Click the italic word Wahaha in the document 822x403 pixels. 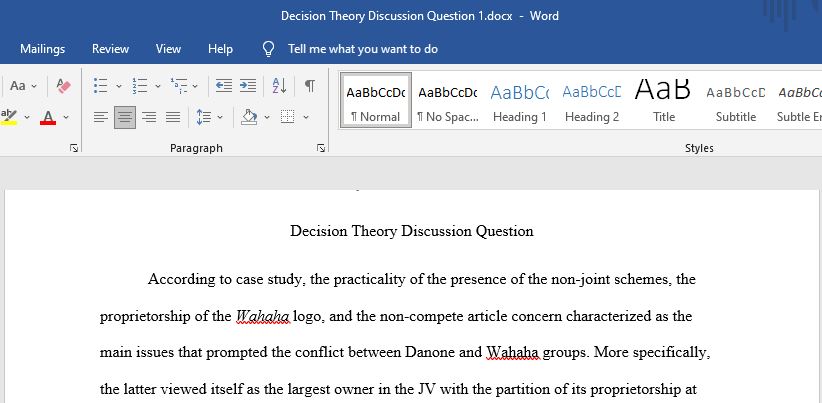[262, 317]
